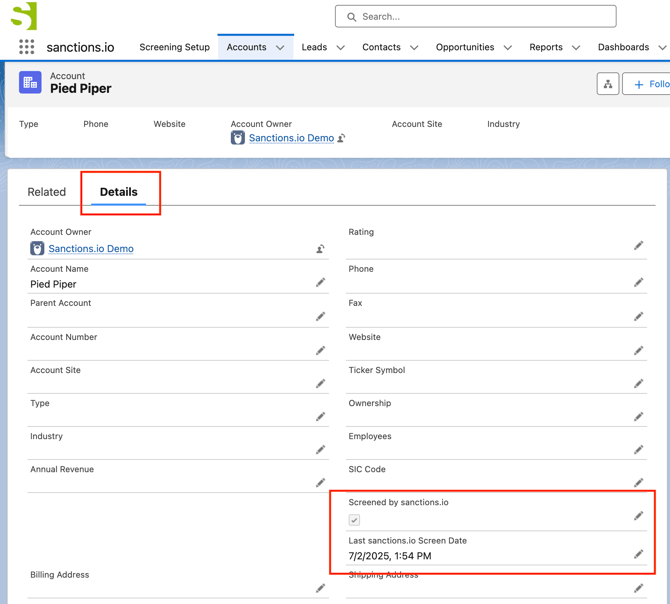Open Sanctions.io Demo link in Details section

(91, 249)
